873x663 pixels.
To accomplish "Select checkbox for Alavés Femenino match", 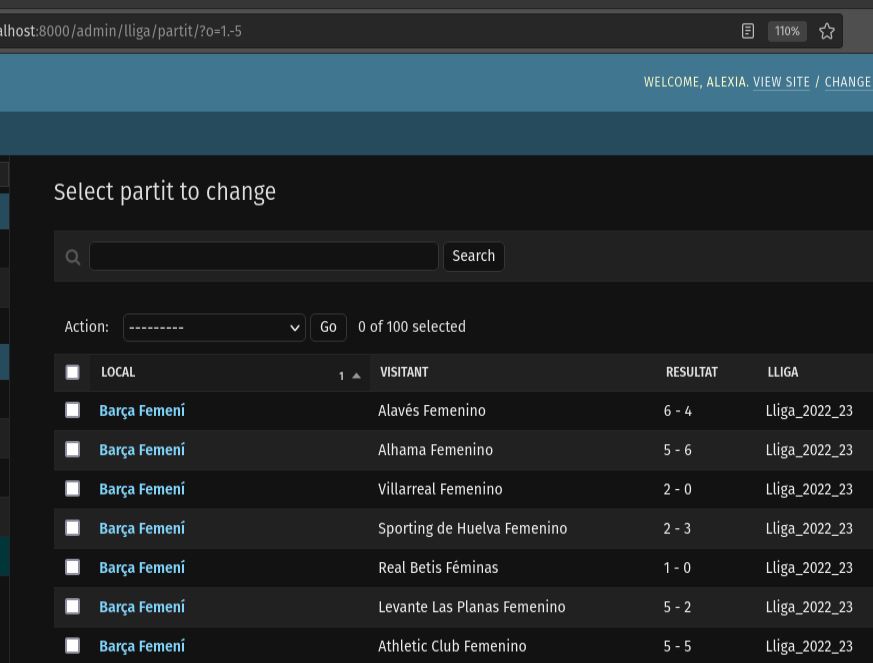I will point(72,410).
